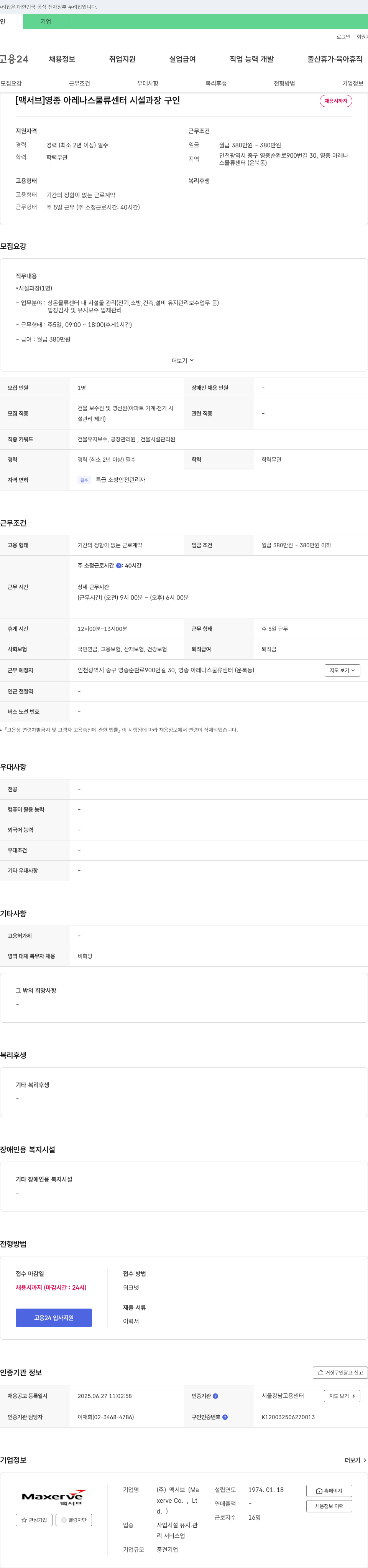
Task: Select the salary text 월급 380만원 ~ 380만원 이하
Action: 296,545
